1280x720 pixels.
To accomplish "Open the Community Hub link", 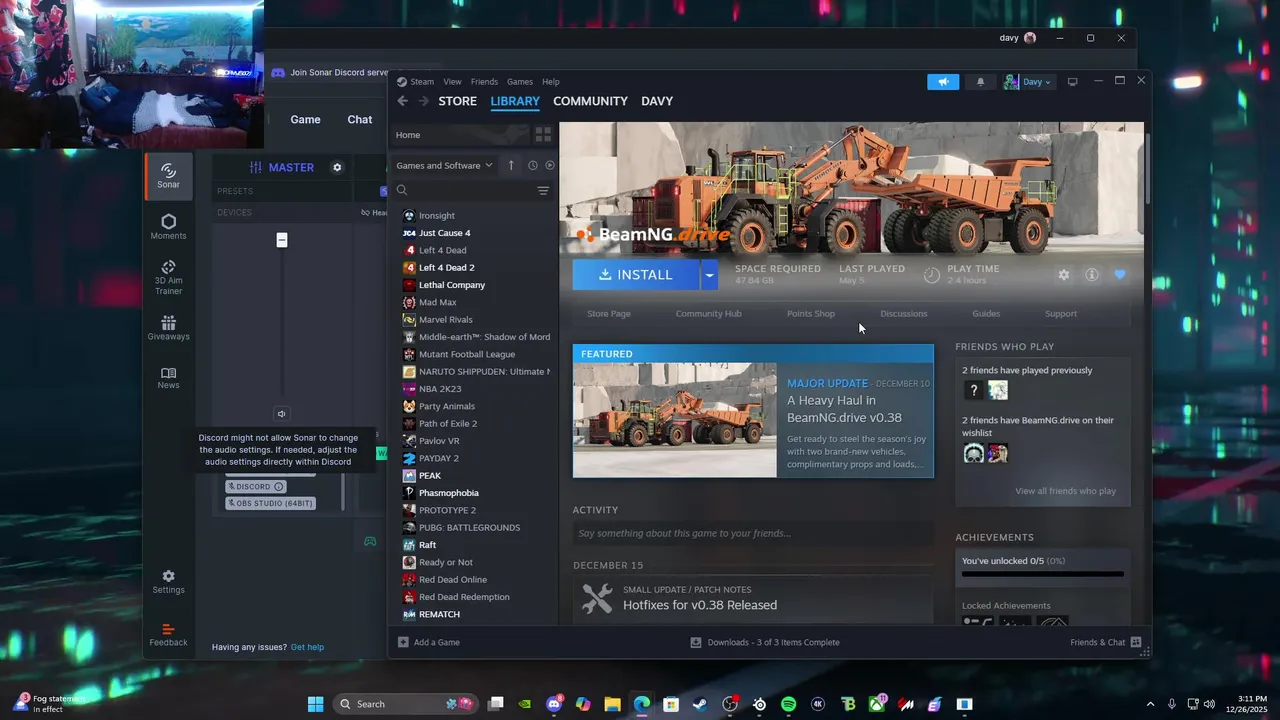I will click(708, 314).
